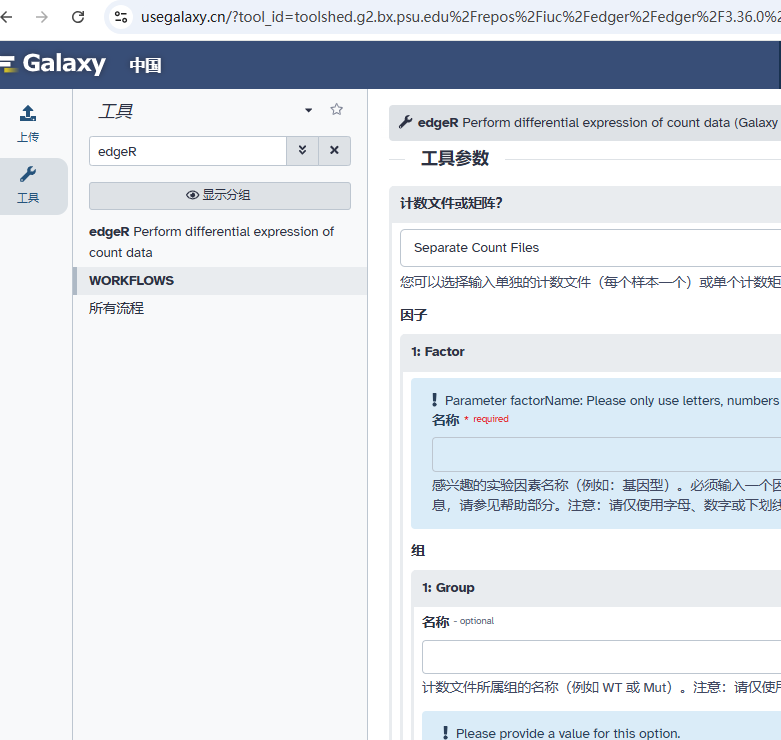This screenshot has height=740, width=781.
Task: Click the Galaxy logo
Action: [x=54, y=64]
